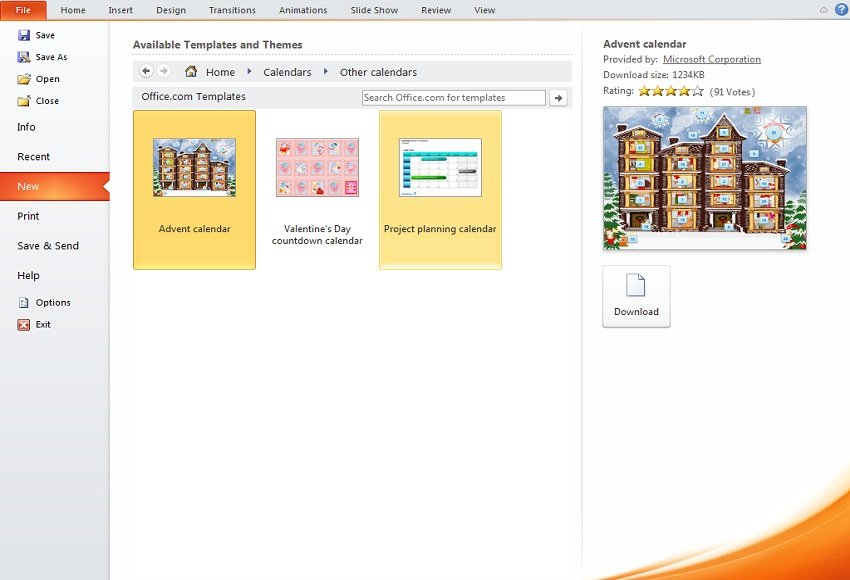Viewport: 850px width, 580px height.
Task: Click the red Exit icon
Action: click(x=24, y=324)
